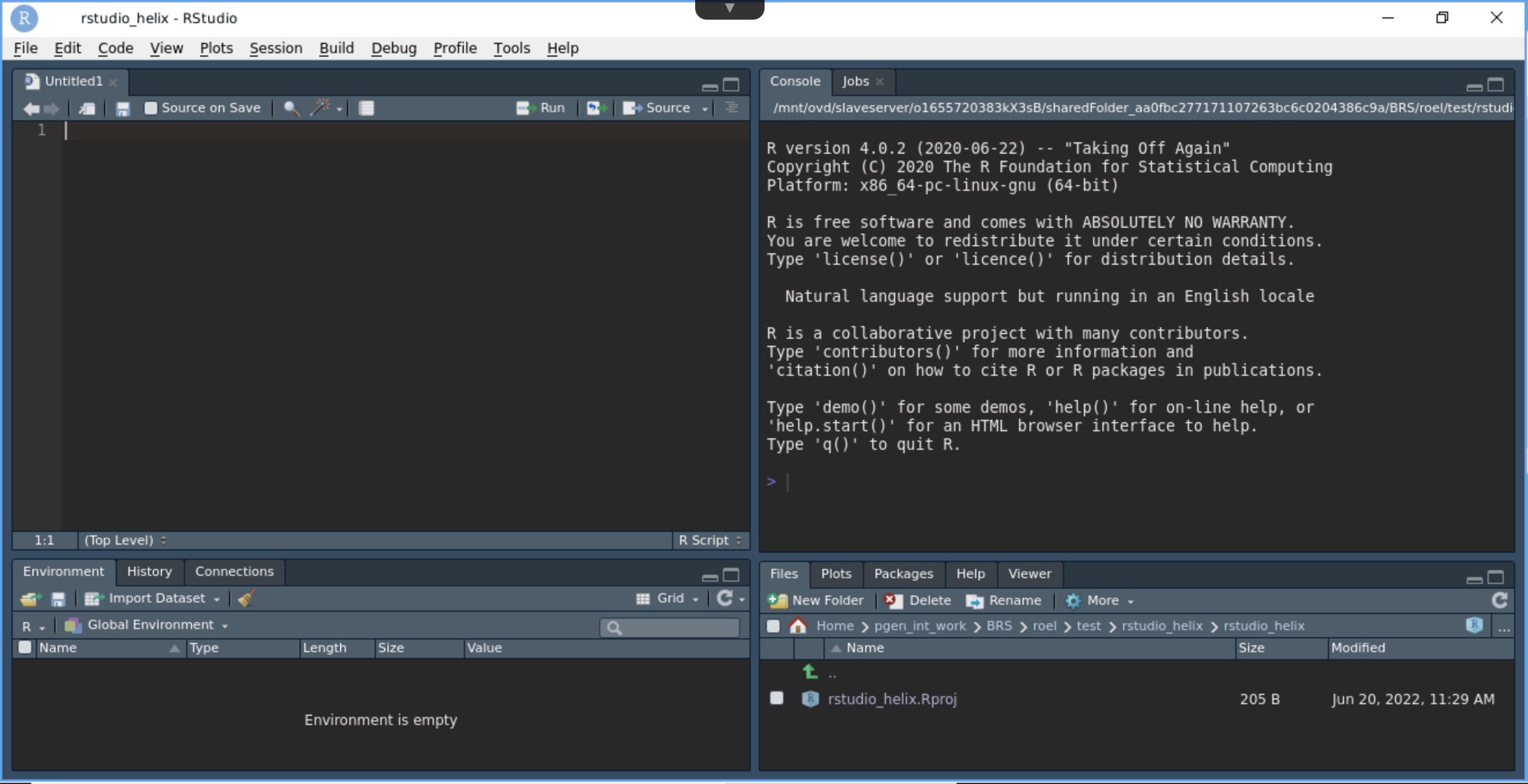
Task: Open rstudio_helix.Rproj file link
Action: coord(892,698)
